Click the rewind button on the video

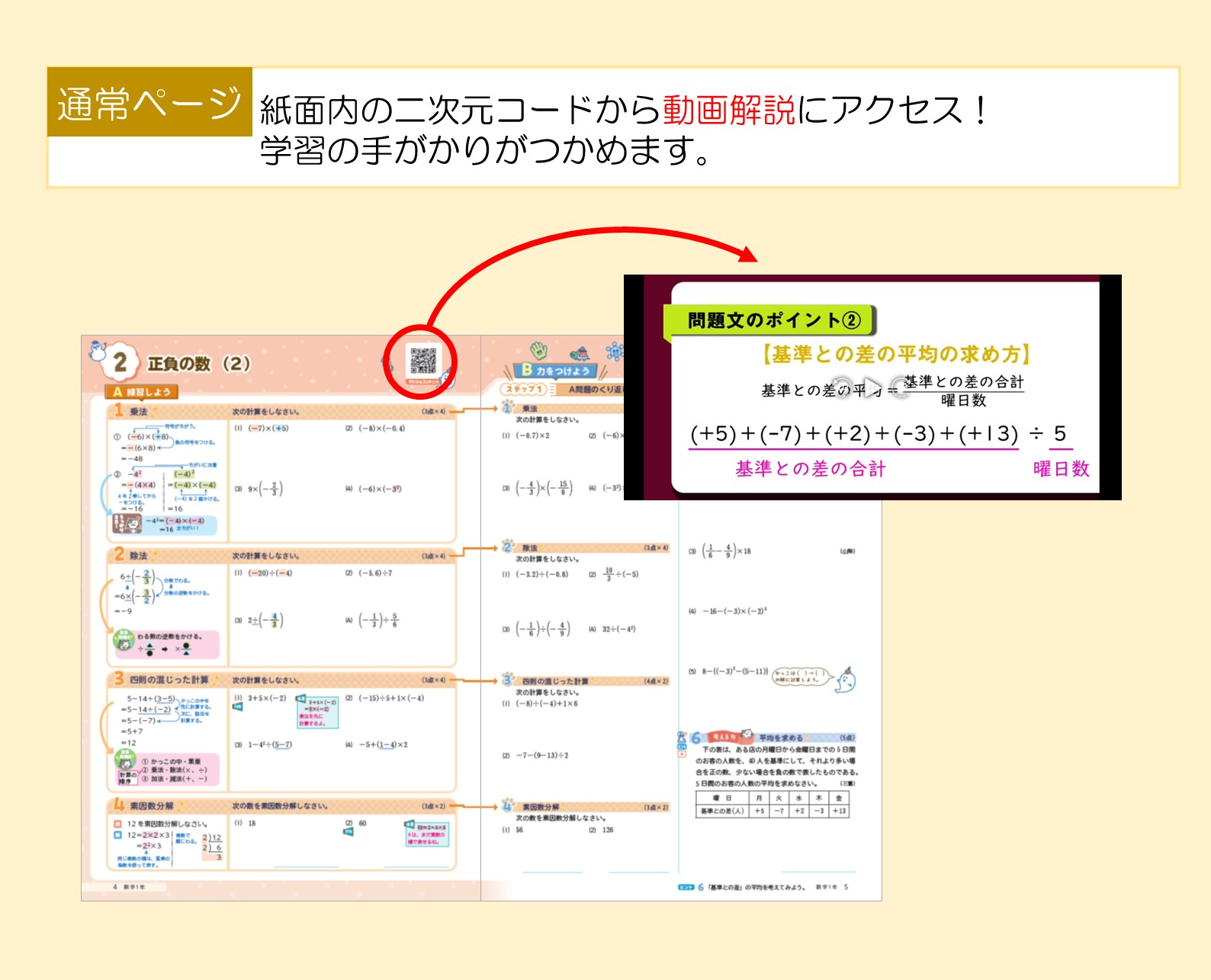tap(841, 388)
